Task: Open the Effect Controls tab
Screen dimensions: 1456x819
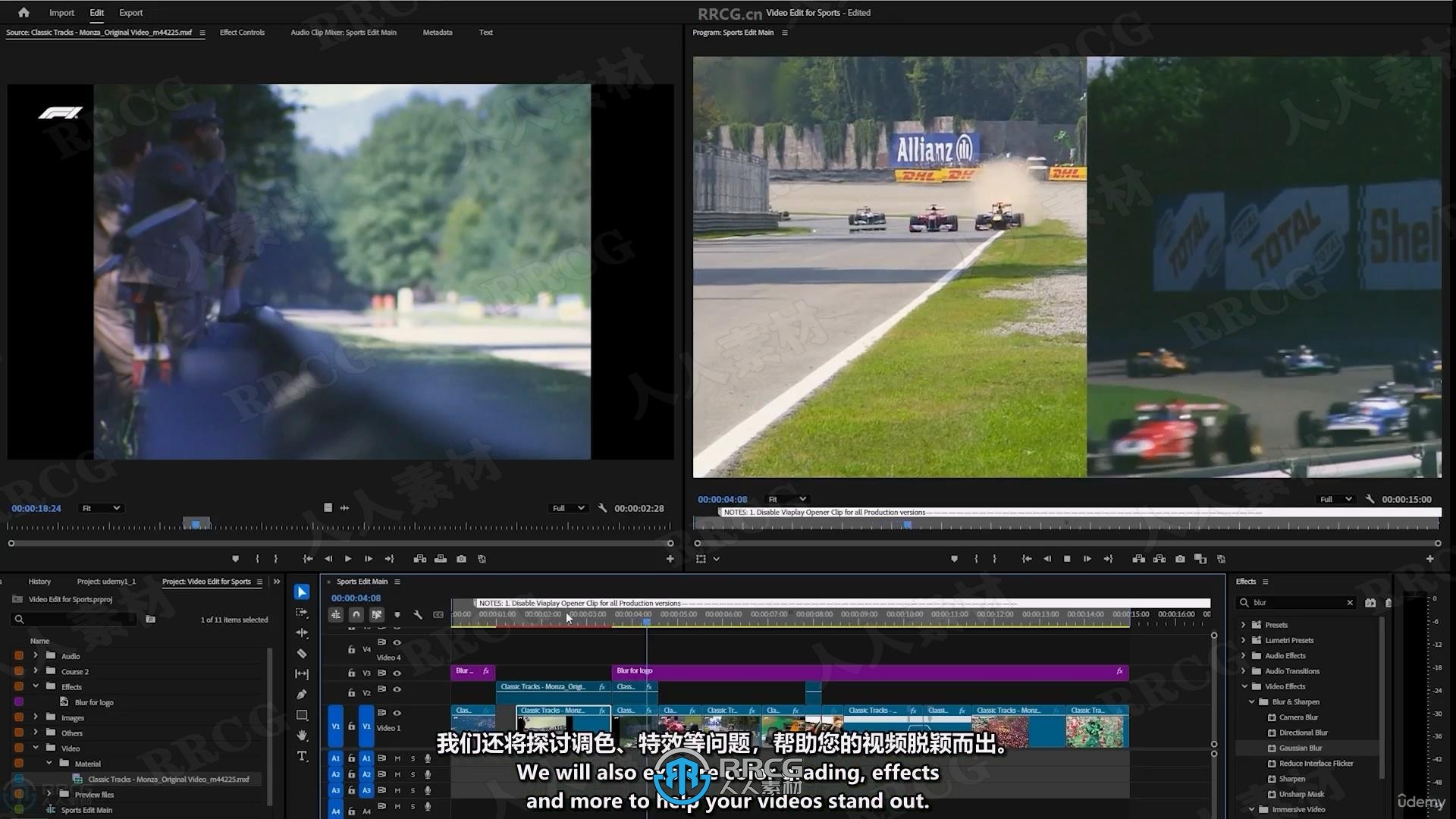Action: pos(242,33)
